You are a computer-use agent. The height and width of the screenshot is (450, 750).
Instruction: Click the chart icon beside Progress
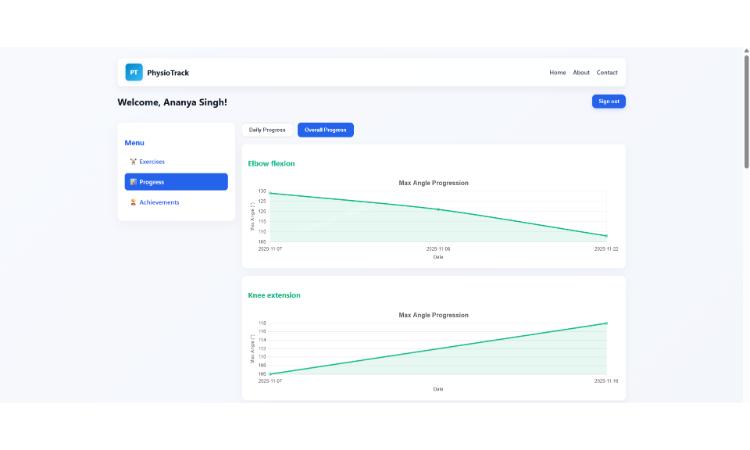tap(133, 182)
